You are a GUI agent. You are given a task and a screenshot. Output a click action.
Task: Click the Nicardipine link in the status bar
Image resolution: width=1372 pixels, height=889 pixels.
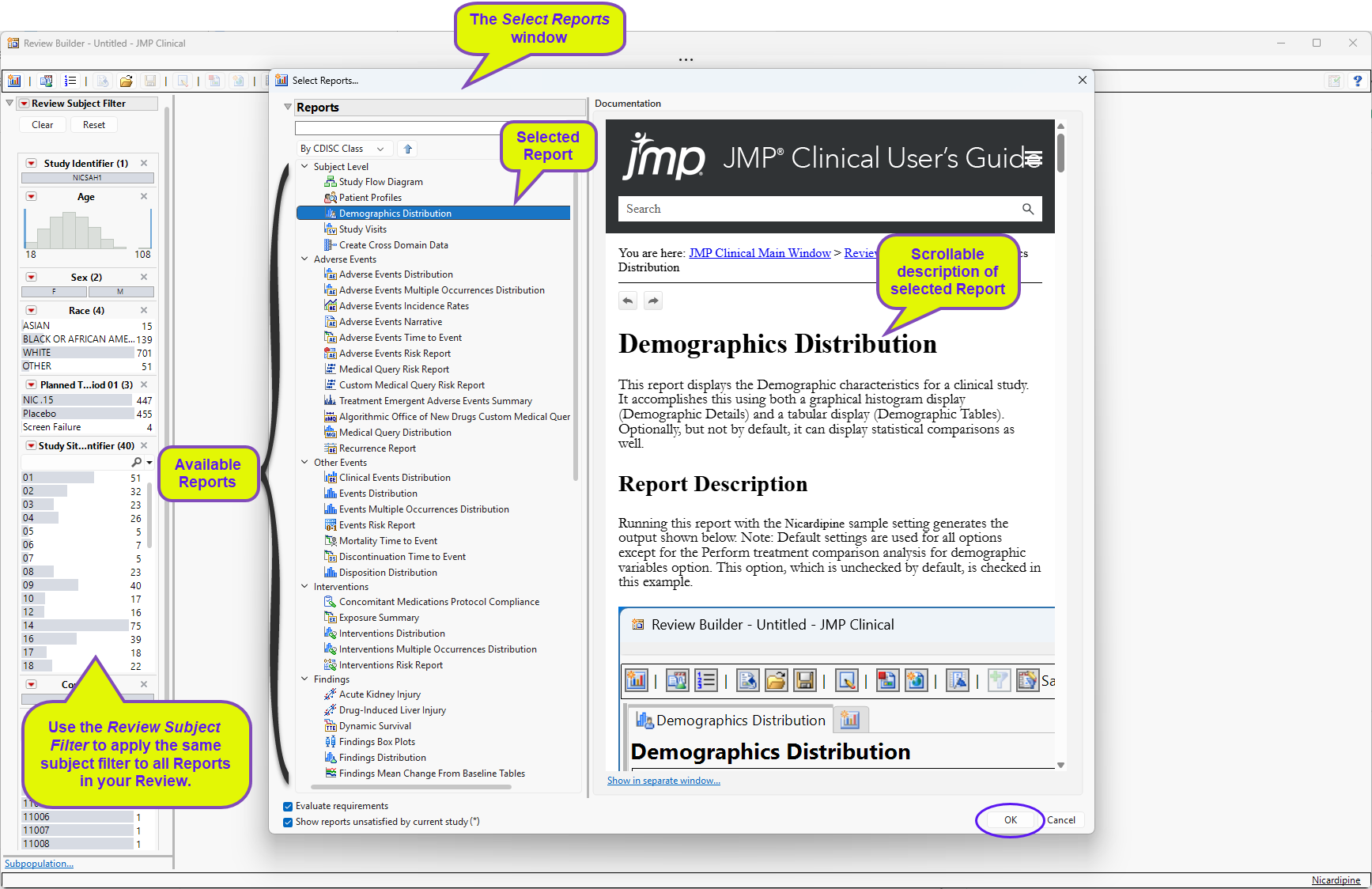(1336, 880)
